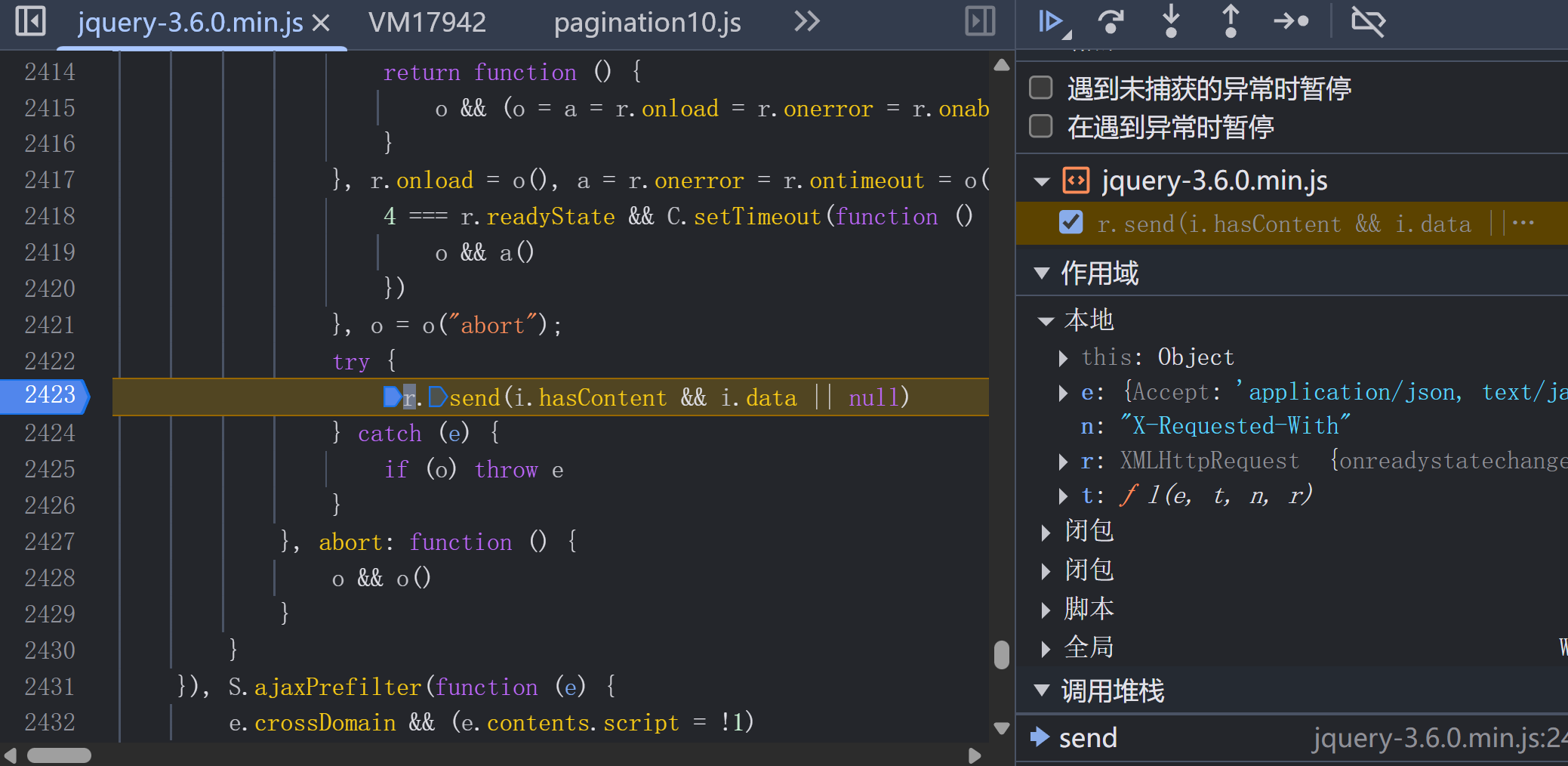The height and width of the screenshot is (766, 1568).
Task: Click horizontal scrollbar right arrow
Action: [x=975, y=755]
